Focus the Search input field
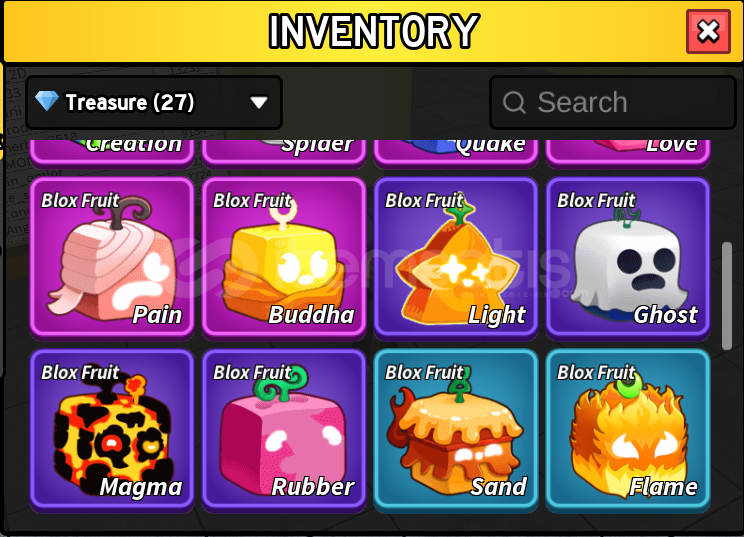This screenshot has height=537, width=744. tap(613, 102)
